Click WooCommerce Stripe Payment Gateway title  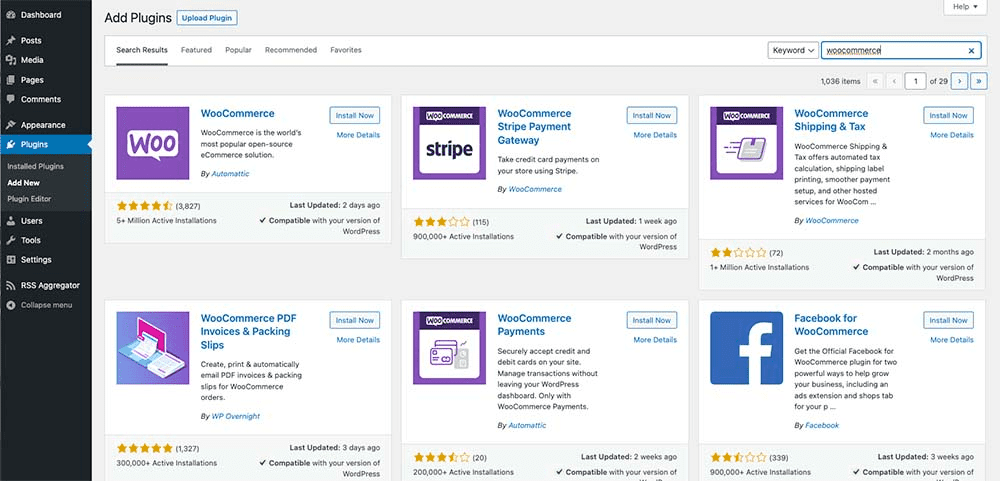[x=534, y=127]
